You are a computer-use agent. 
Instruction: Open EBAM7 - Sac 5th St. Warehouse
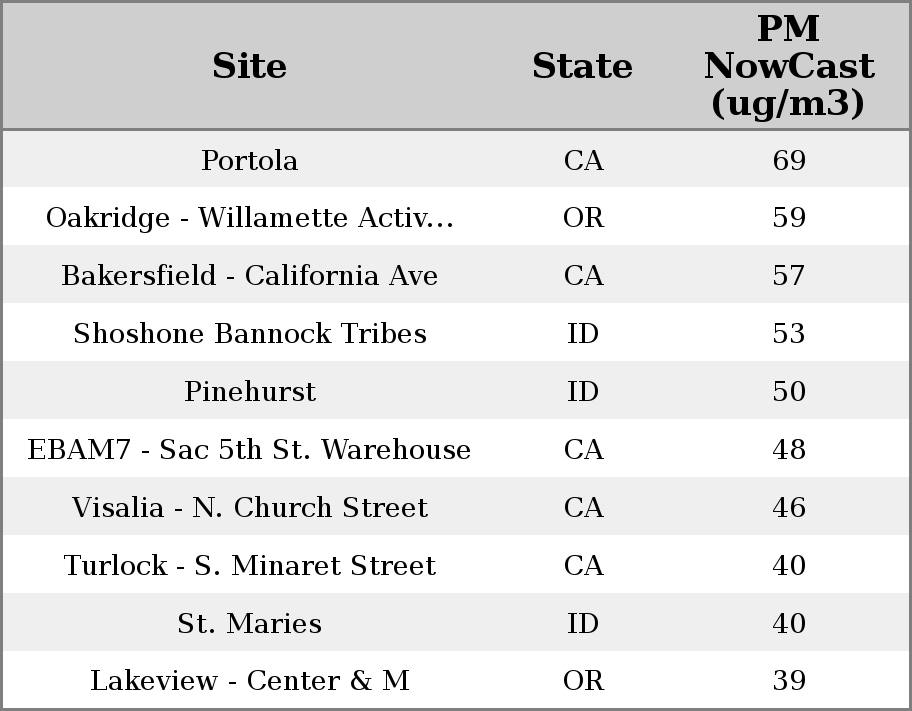[x=249, y=450]
